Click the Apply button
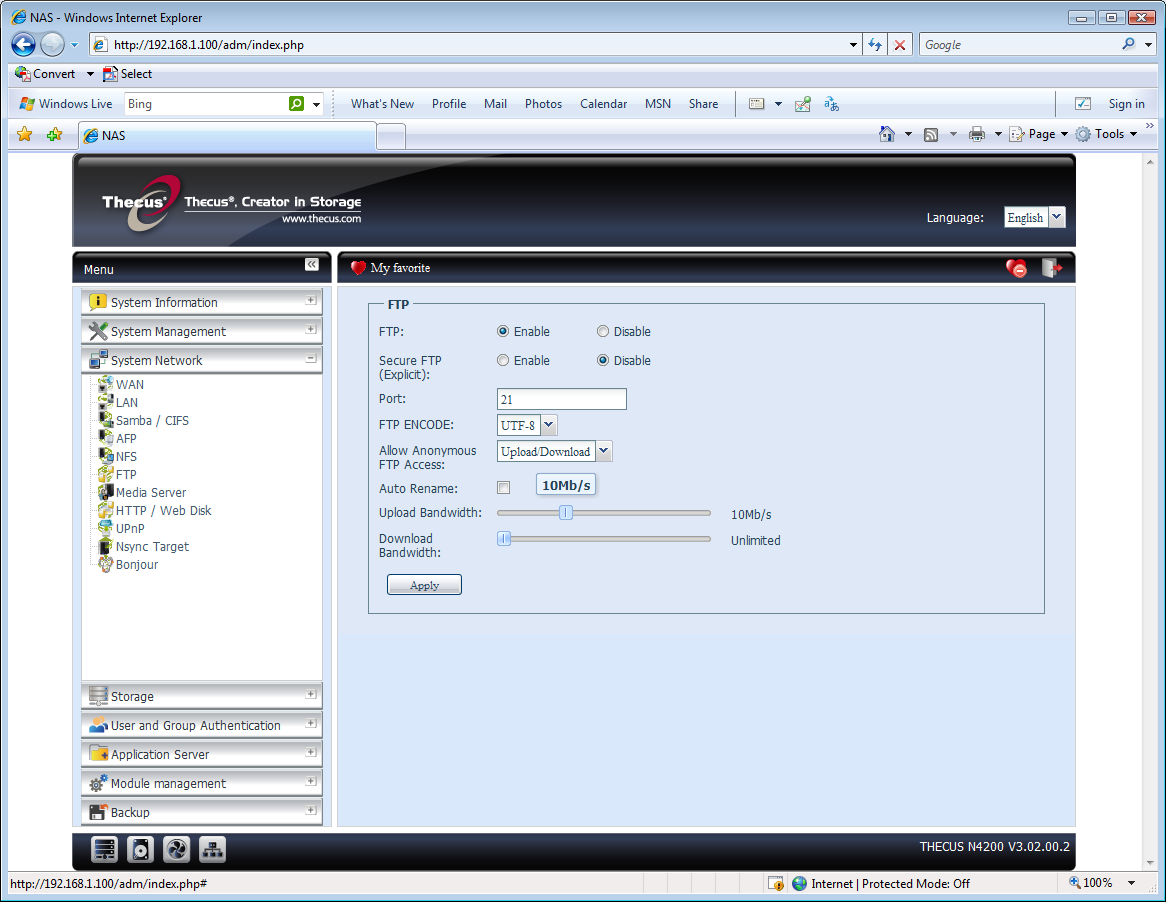Viewport: 1166px width, 902px height. (425, 585)
